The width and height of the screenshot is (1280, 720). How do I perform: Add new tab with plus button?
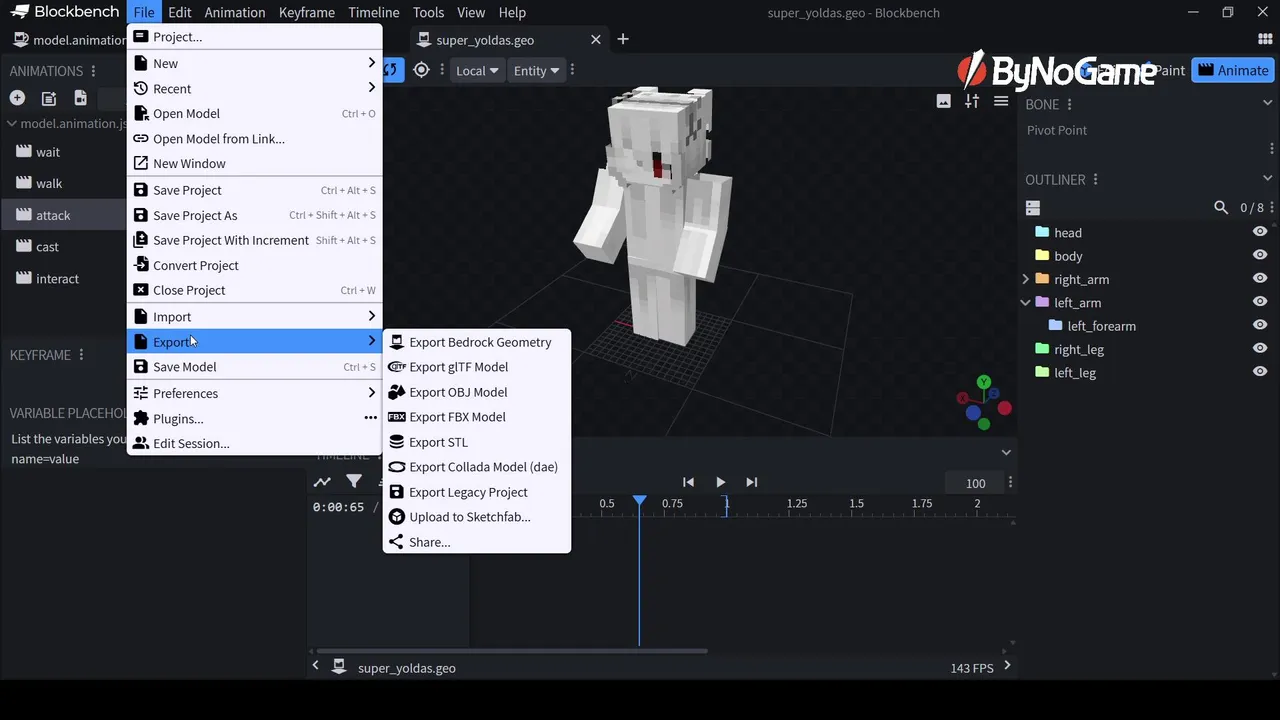(x=623, y=39)
